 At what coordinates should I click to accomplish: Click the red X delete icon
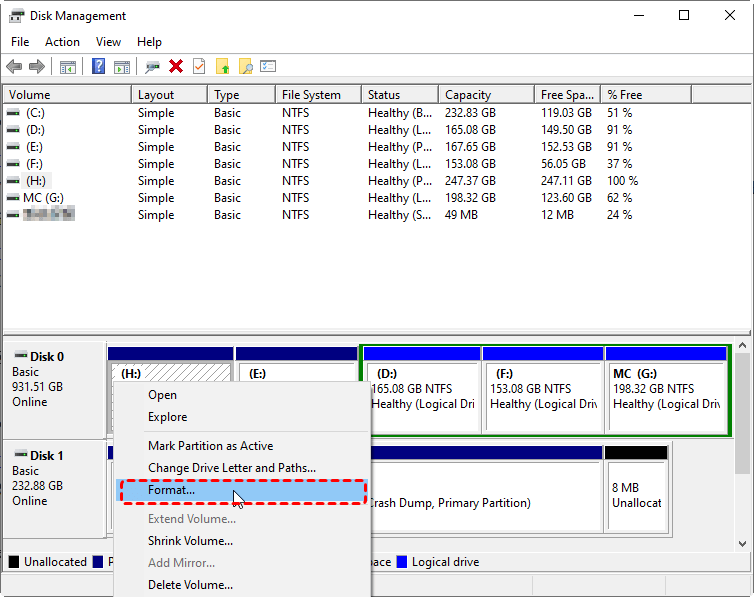pos(176,67)
